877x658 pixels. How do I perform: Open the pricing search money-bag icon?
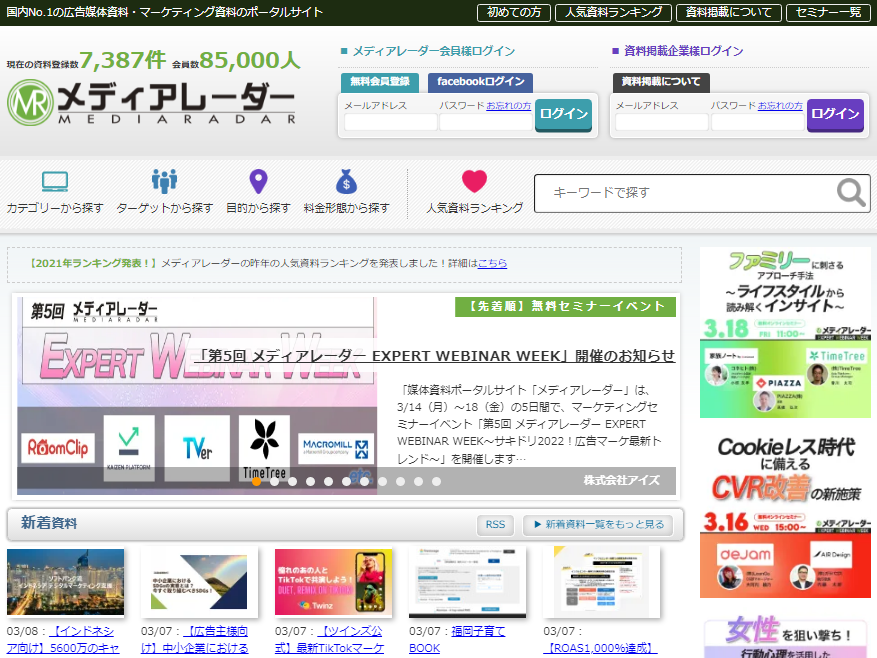click(346, 181)
